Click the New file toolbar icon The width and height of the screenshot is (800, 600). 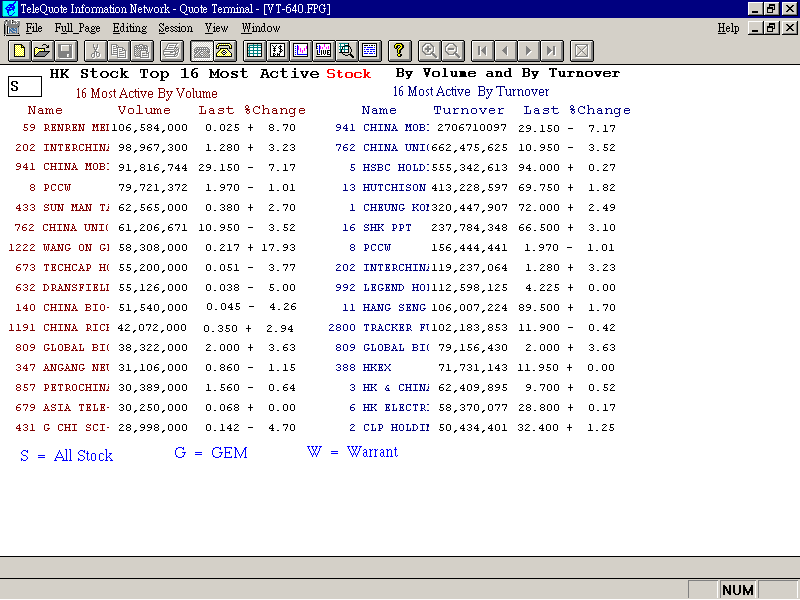point(19,51)
